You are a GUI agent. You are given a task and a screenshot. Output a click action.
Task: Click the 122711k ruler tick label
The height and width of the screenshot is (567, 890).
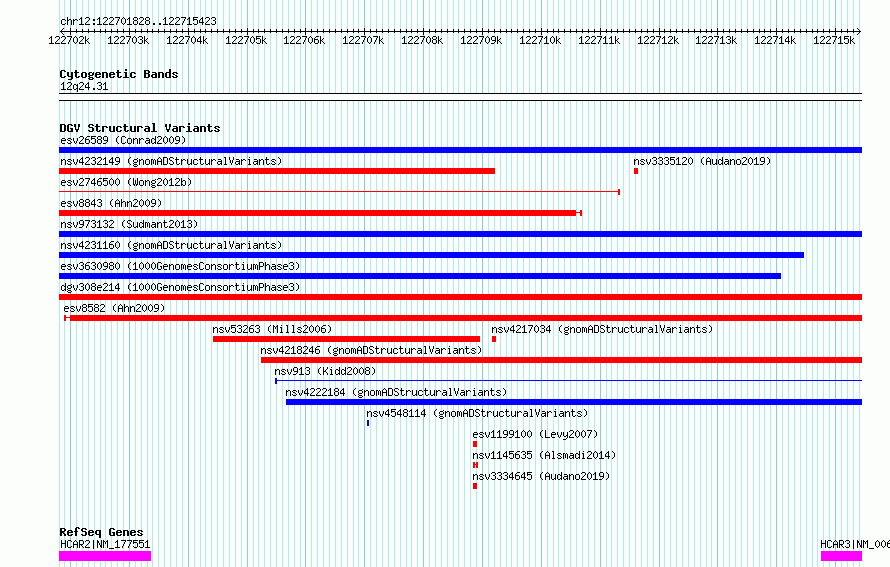click(599, 40)
